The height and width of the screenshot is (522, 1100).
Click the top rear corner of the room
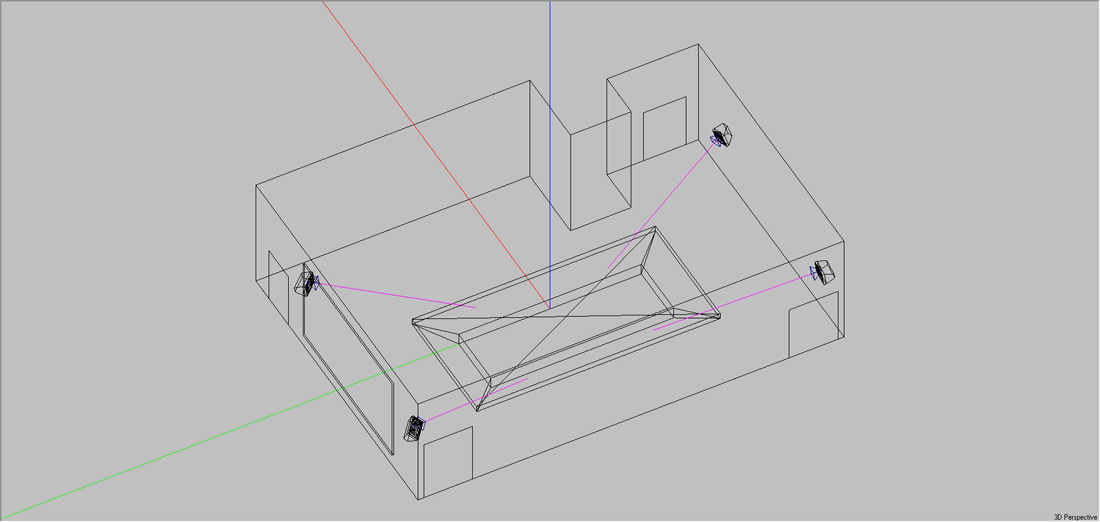pos(697,44)
